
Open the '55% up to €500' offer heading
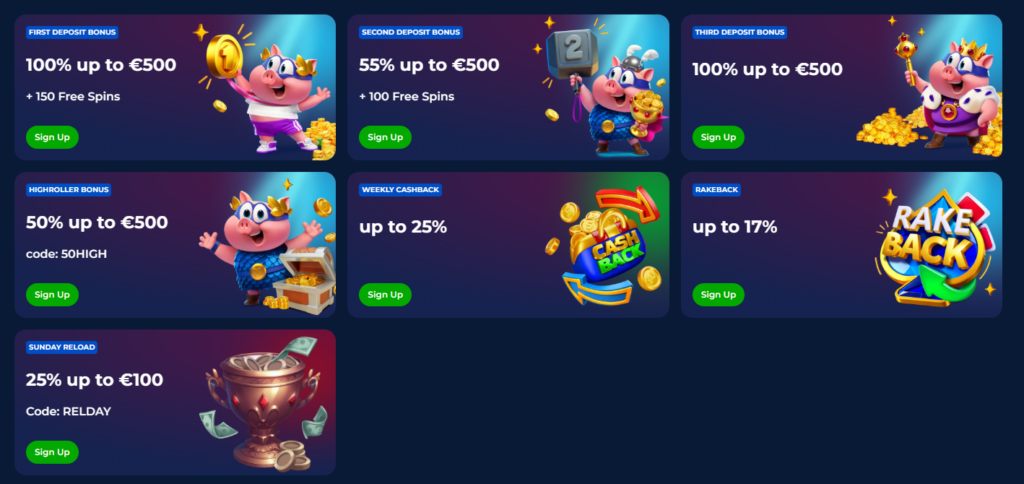(429, 65)
